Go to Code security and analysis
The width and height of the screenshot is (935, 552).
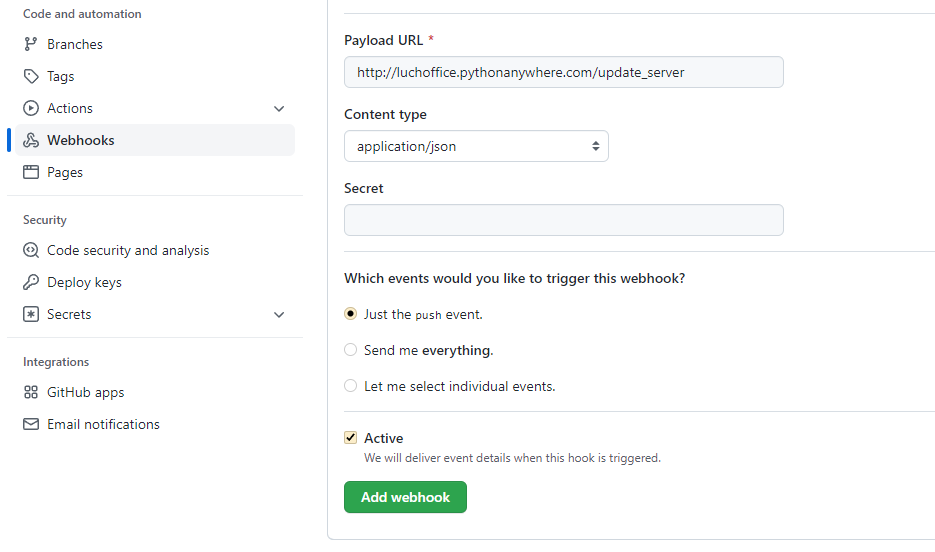[x=128, y=250]
